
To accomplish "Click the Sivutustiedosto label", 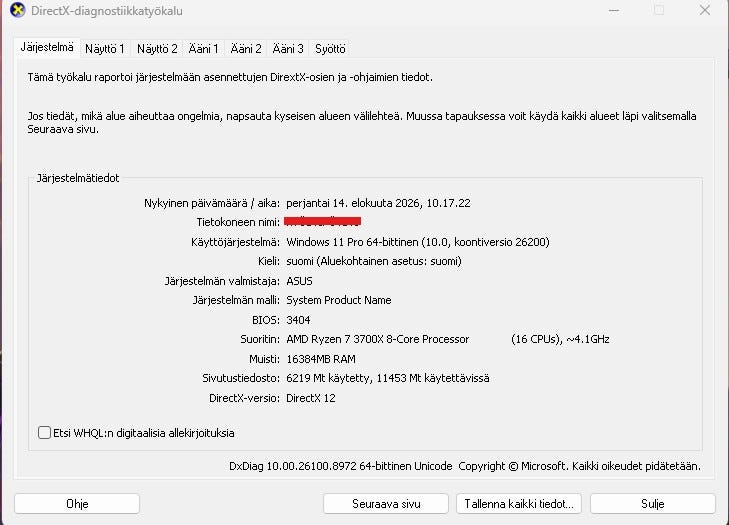I will click(241, 379).
